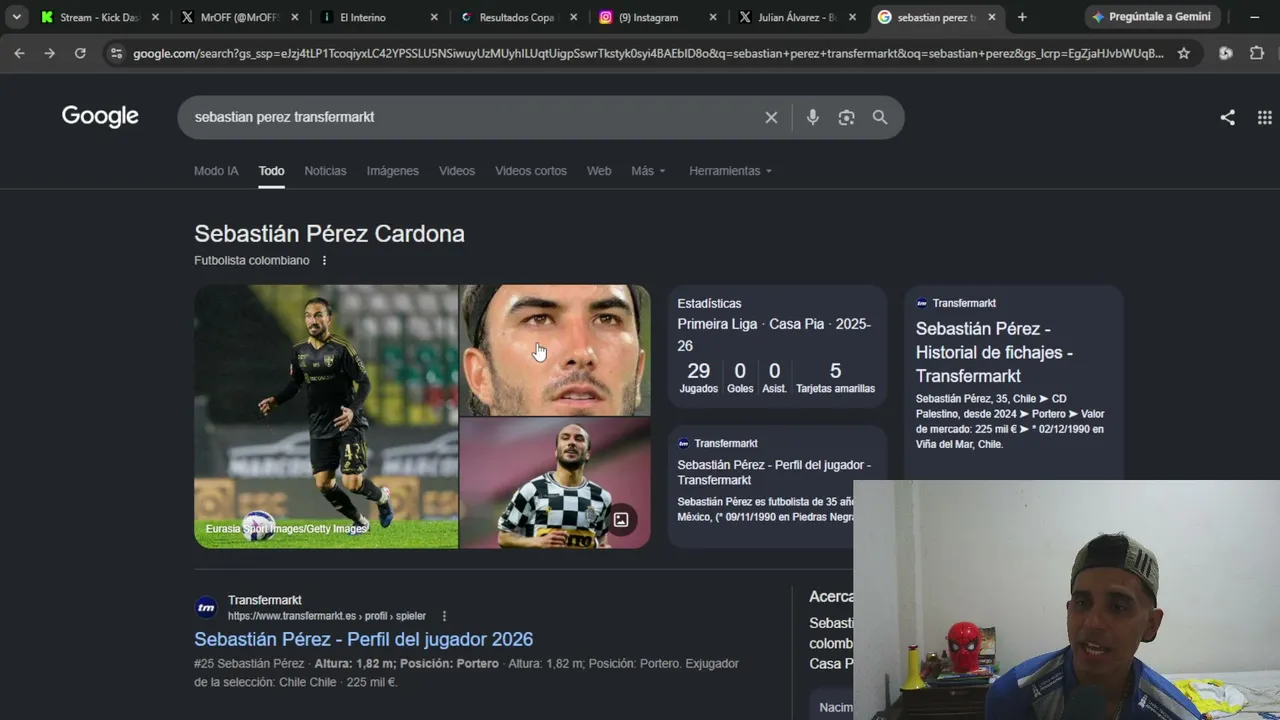The image size is (1280, 720).
Task: Reload the Google results page
Action: pos(80,53)
